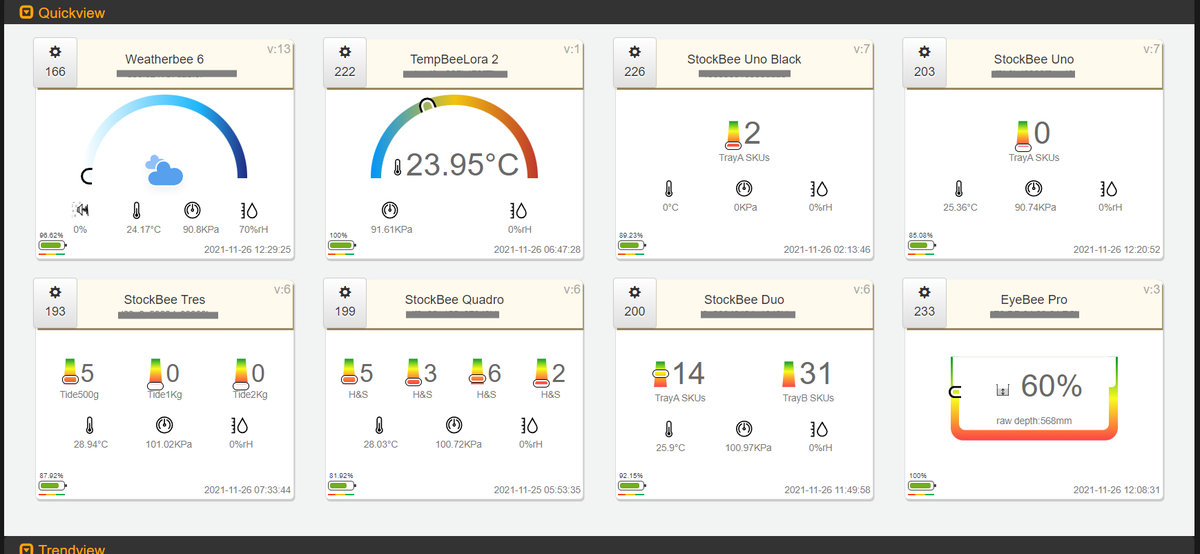Click StockBee Uno Black battery icon 89.23%
The image size is (1200, 554).
(x=631, y=245)
